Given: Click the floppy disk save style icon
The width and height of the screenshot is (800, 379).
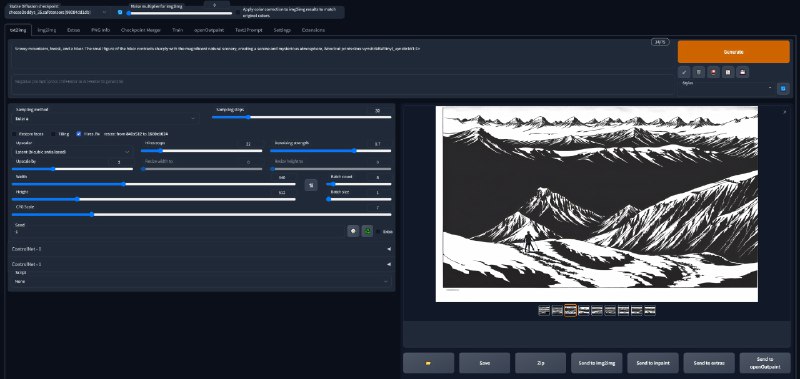Looking at the screenshot, I should [x=743, y=72].
